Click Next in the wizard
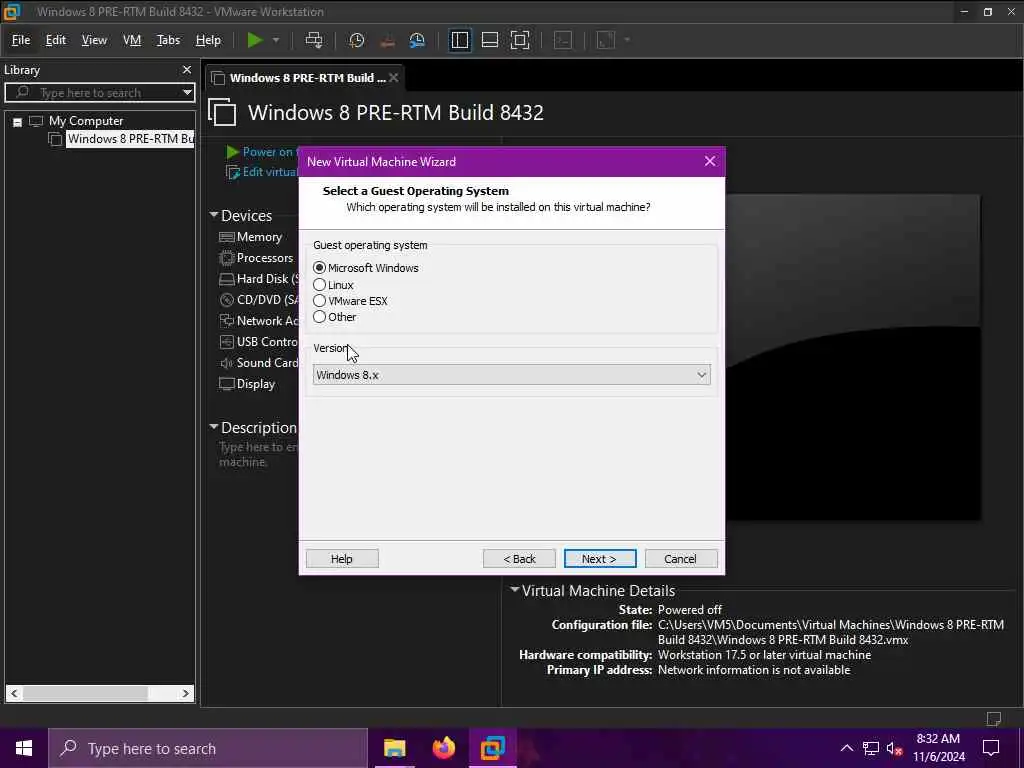The width and height of the screenshot is (1024, 768). coord(600,559)
